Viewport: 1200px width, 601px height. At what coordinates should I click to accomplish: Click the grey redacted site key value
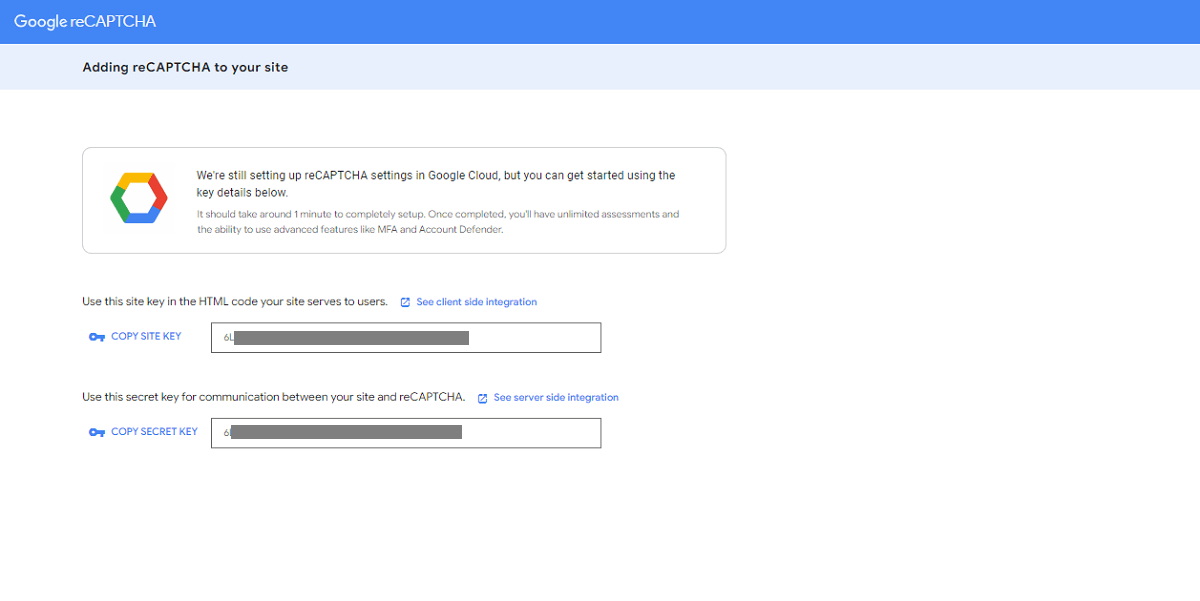tap(351, 338)
